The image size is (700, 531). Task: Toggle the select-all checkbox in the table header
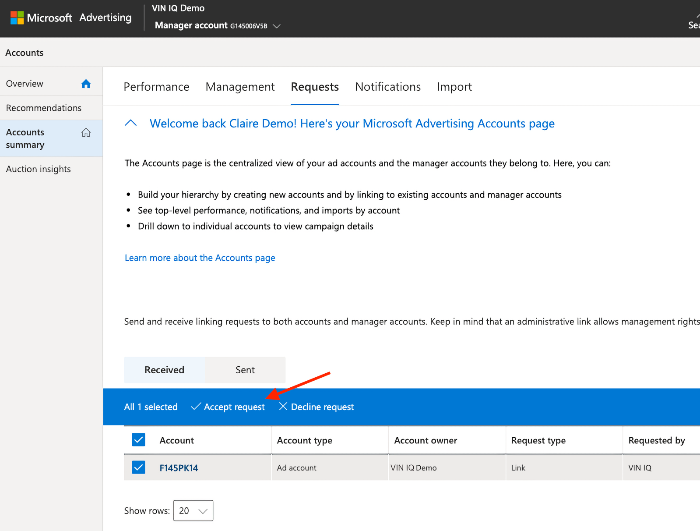(x=138, y=440)
